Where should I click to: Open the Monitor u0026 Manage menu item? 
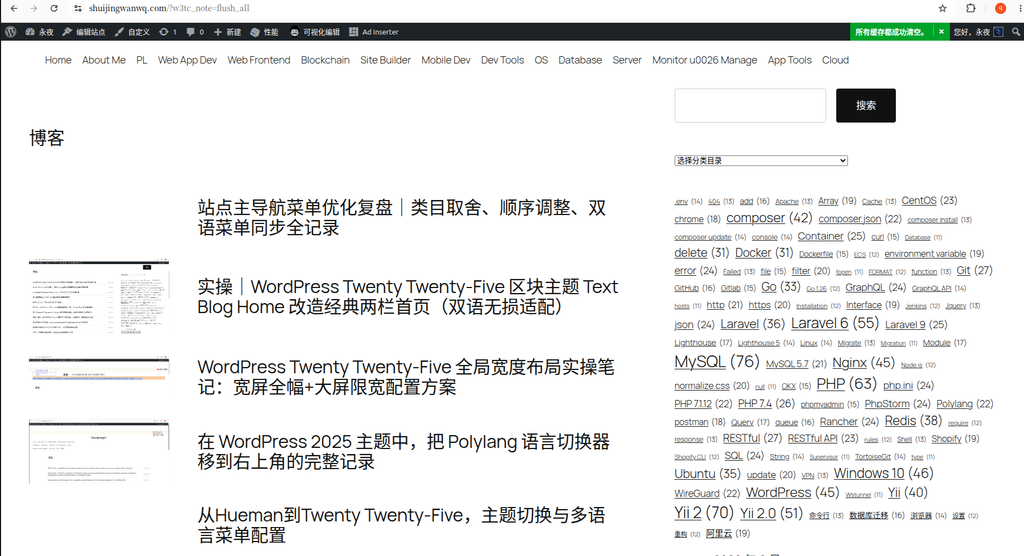click(x=705, y=60)
